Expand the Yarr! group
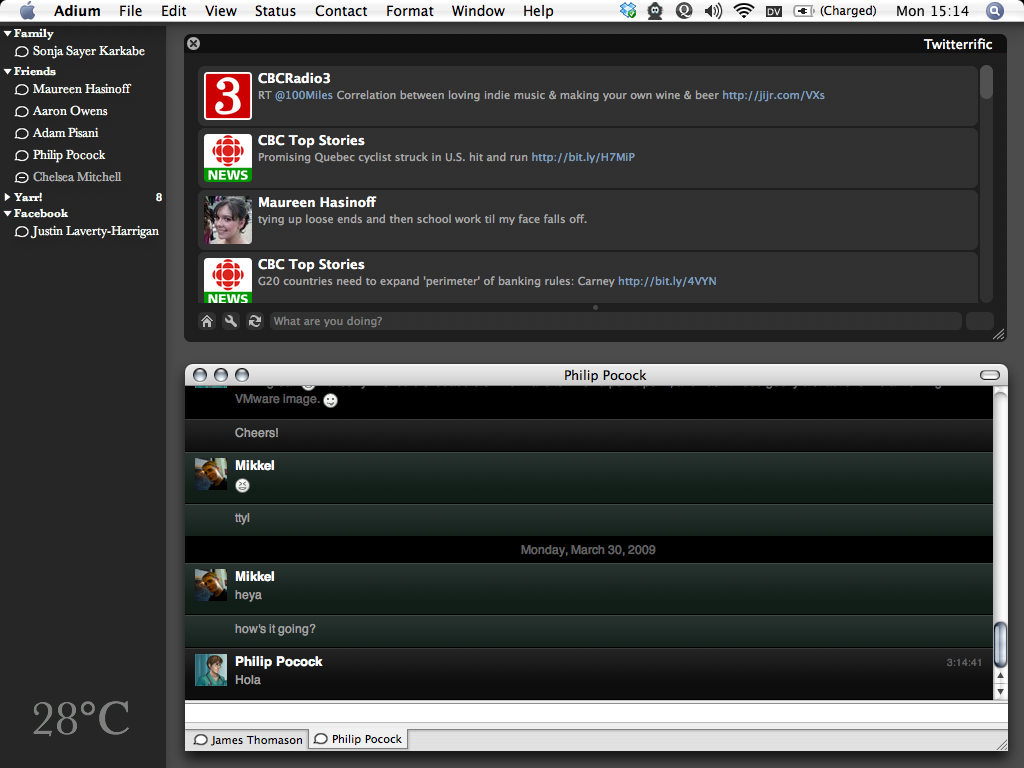1024x768 pixels. [7, 197]
